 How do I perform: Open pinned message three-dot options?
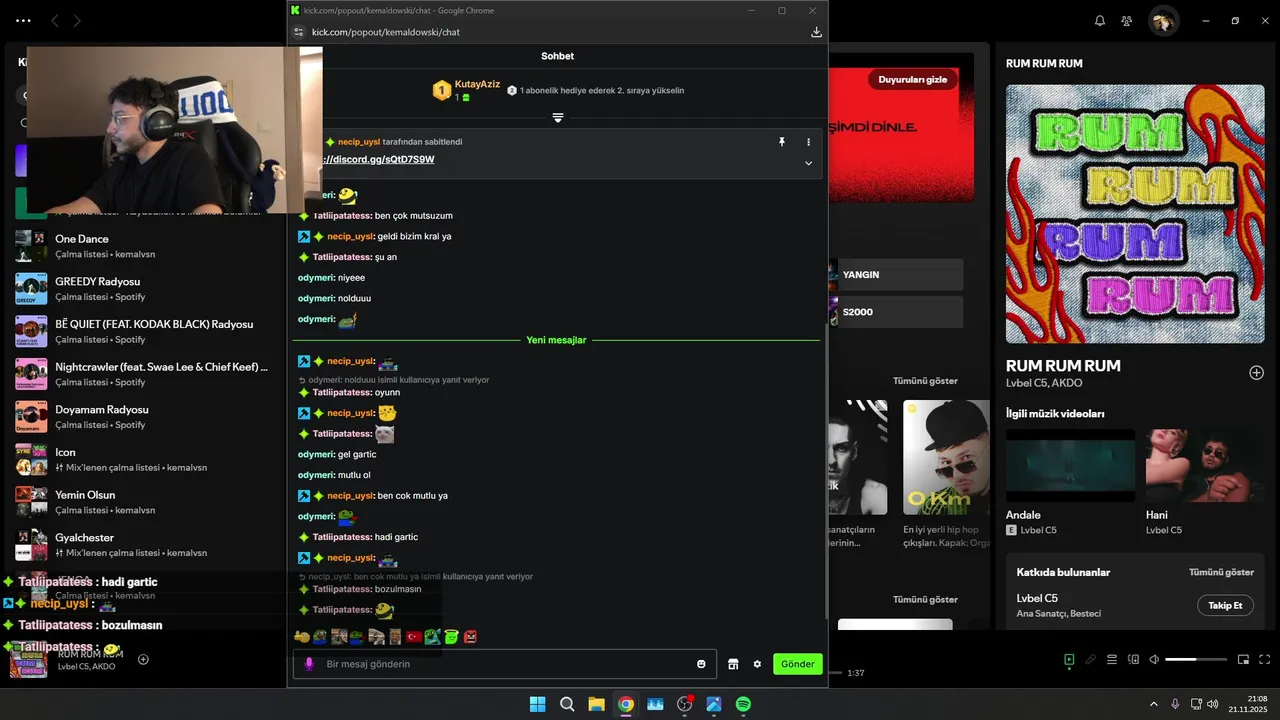tap(808, 142)
